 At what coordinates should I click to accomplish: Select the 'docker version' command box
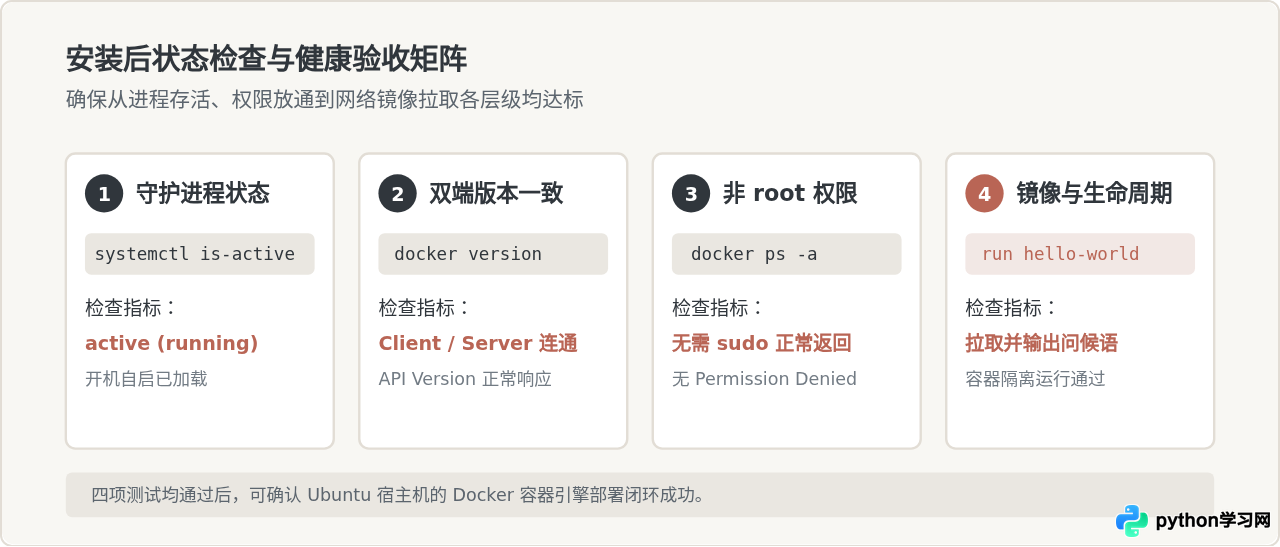click(493, 254)
